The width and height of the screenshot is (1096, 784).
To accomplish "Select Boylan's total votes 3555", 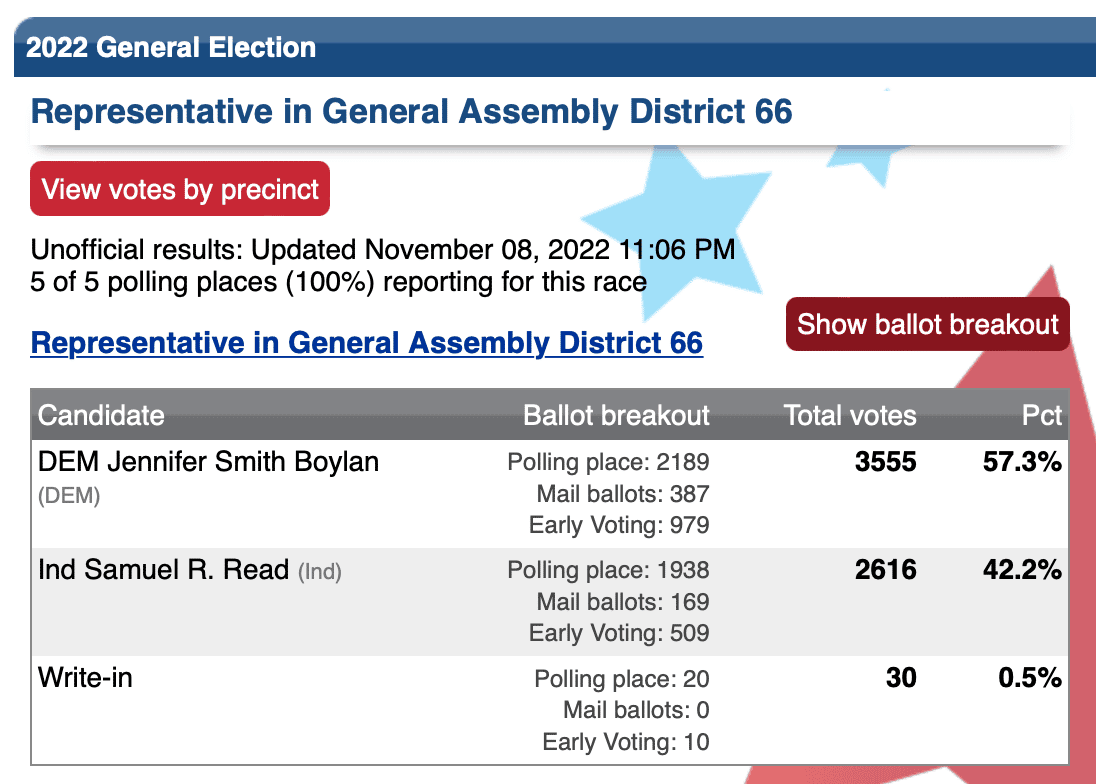I will 885,462.
